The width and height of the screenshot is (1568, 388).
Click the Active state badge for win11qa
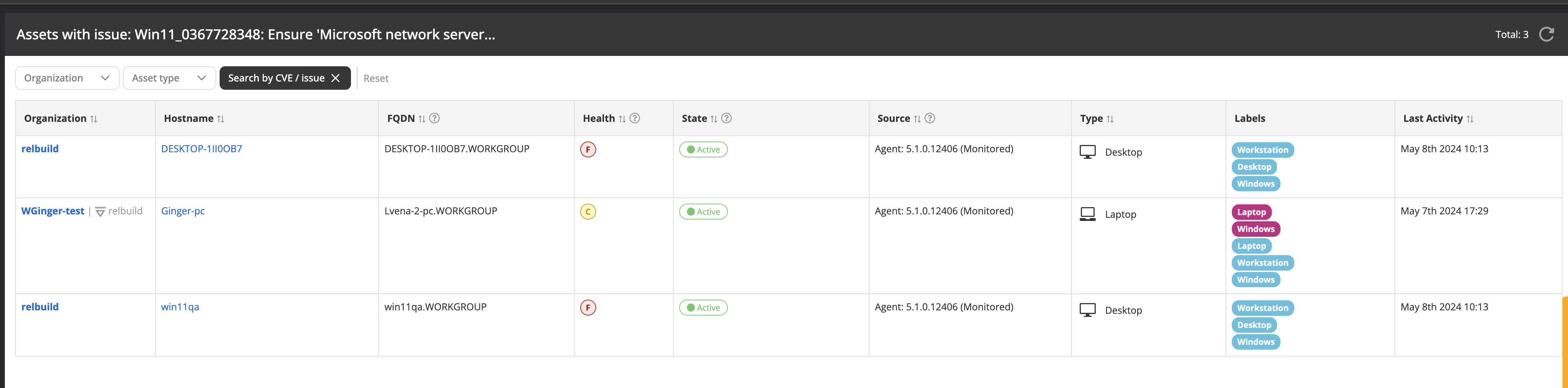click(703, 308)
